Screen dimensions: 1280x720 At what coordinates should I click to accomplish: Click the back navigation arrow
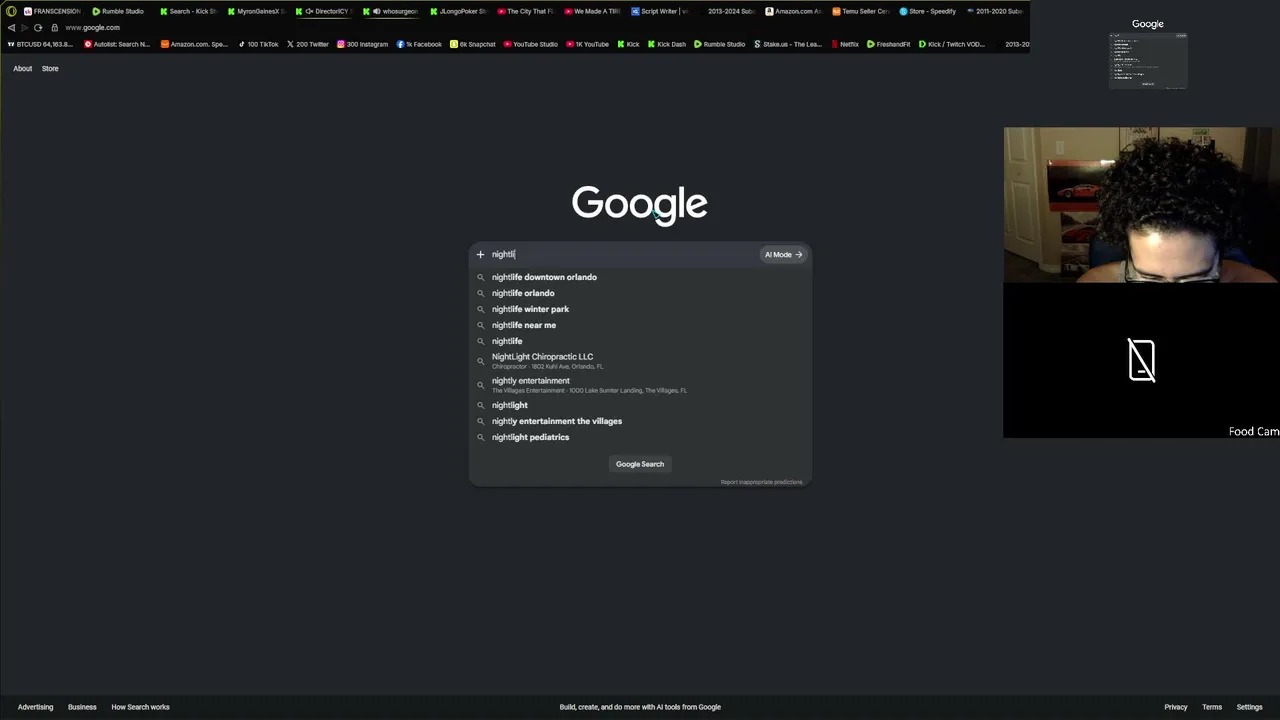pos(11,28)
